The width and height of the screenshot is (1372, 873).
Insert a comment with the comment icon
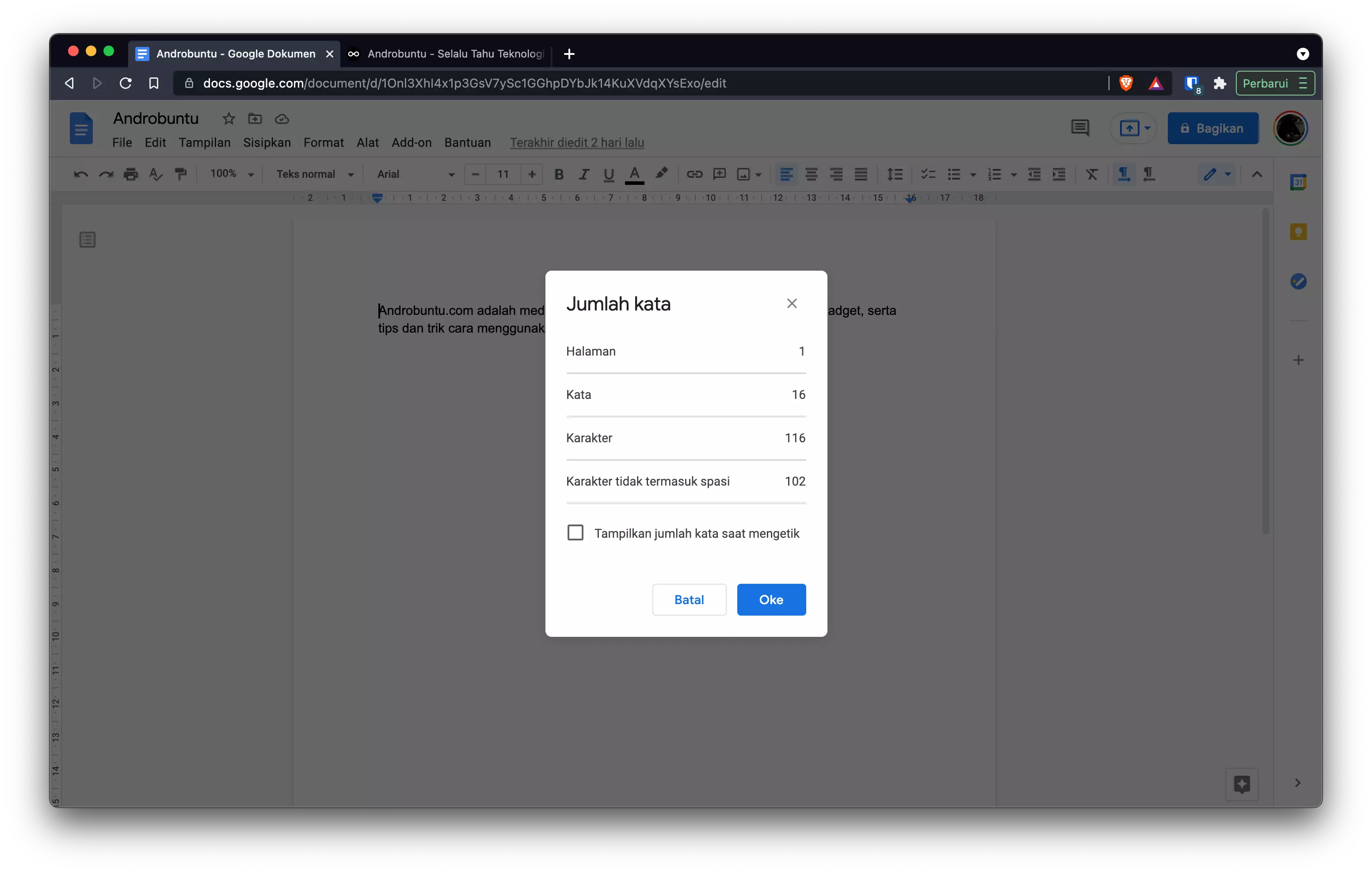pos(719,175)
